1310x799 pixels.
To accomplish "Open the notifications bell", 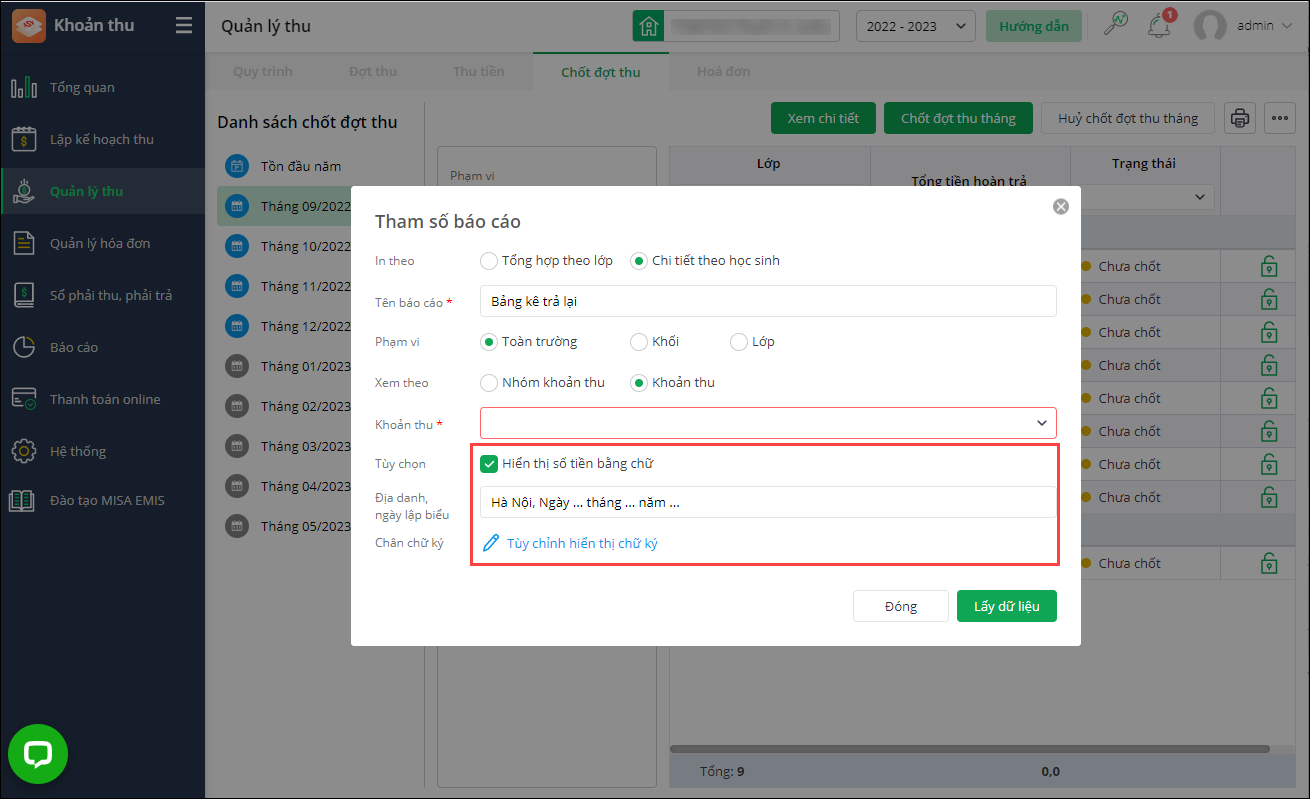I will click(x=1160, y=26).
